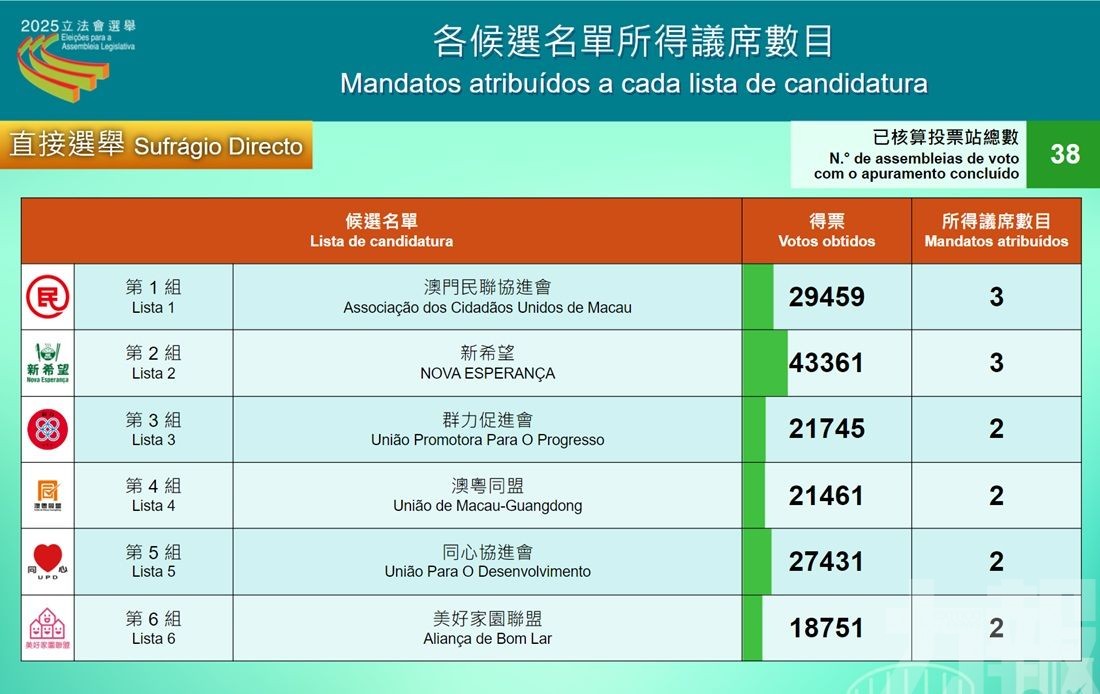
Task: Click União Para O Desenvolvimento list name
Action: pos(488,571)
